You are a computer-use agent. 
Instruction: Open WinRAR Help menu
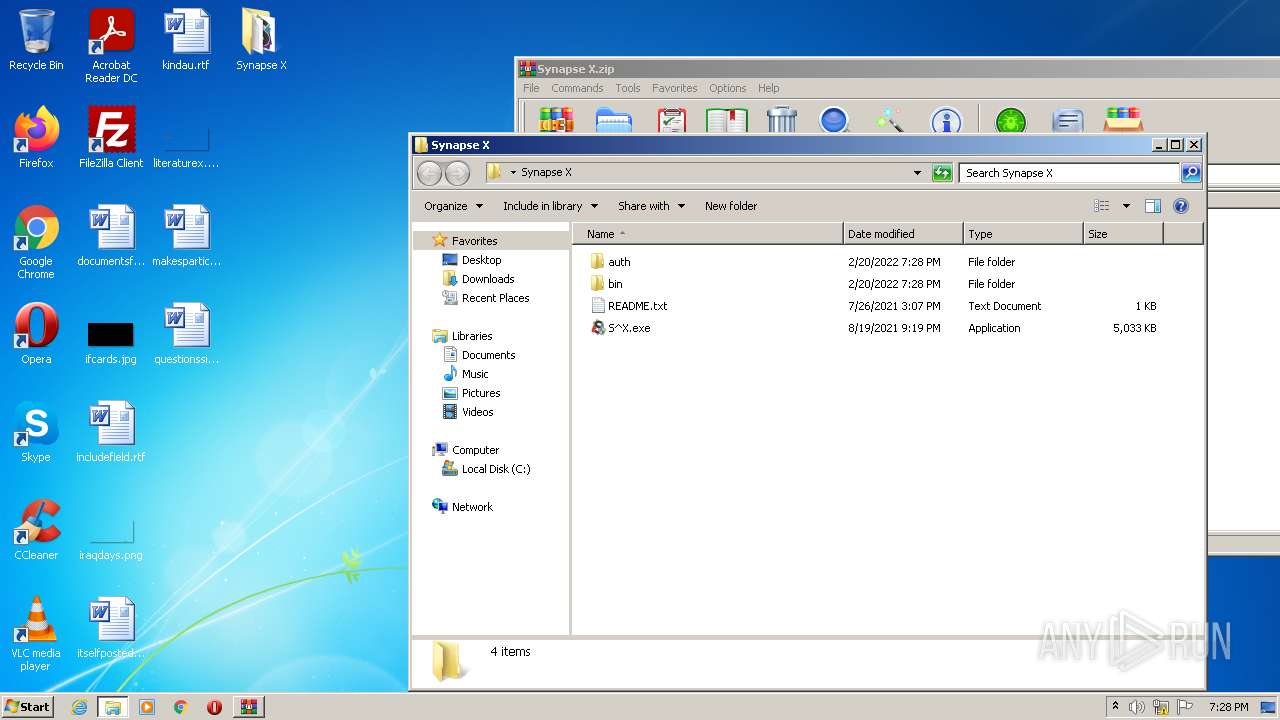(768, 88)
